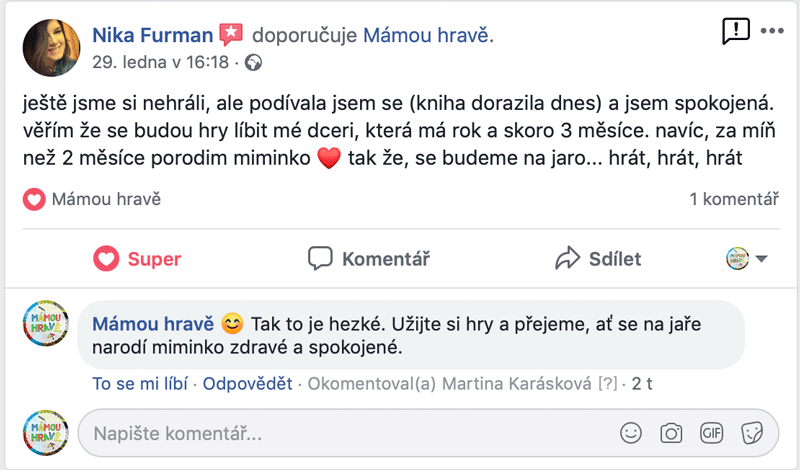Expand the 'commenting as' page selector dropdown

[746, 259]
